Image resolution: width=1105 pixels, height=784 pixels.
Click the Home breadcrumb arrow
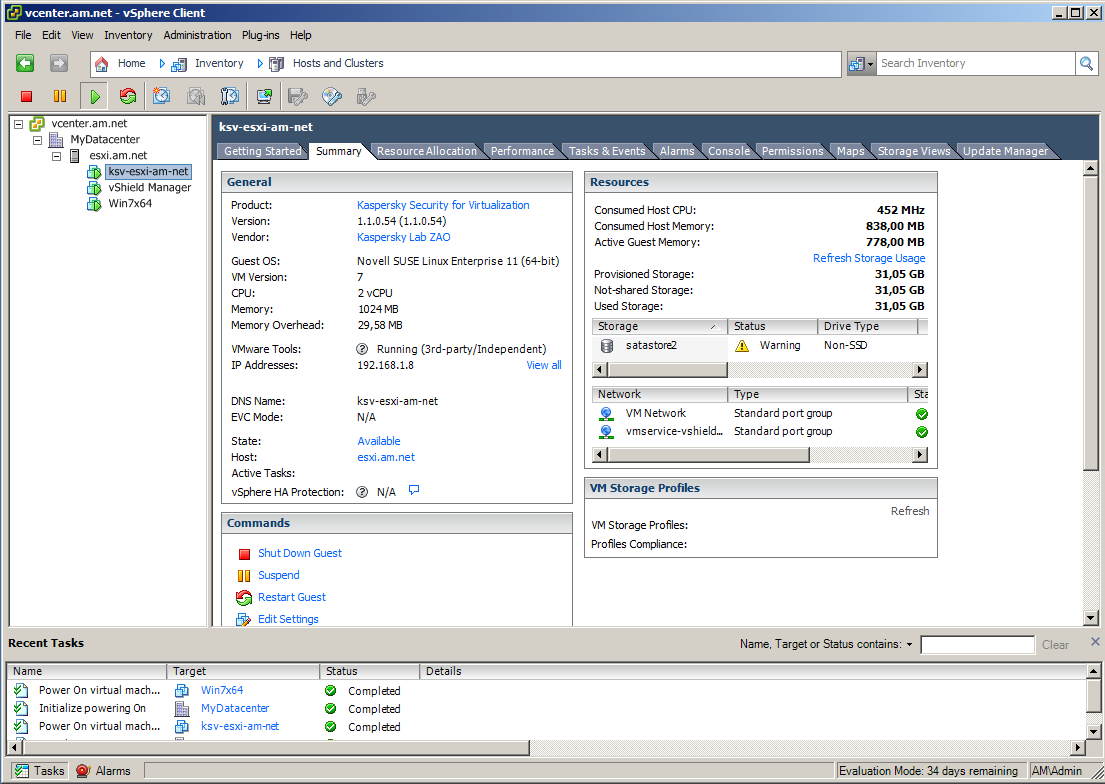[x=162, y=64]
